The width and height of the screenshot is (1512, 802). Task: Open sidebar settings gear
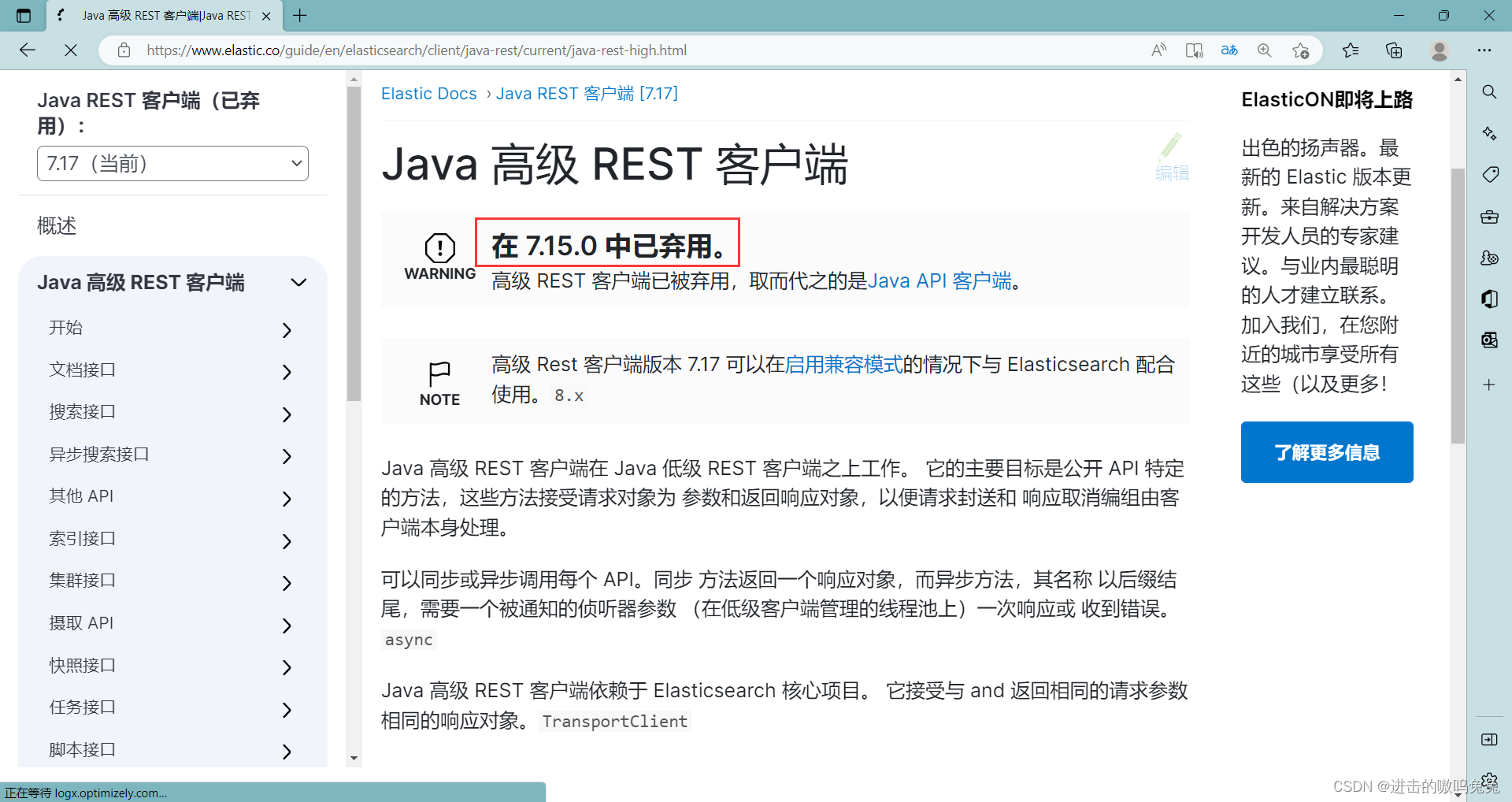coord(1489,780)
